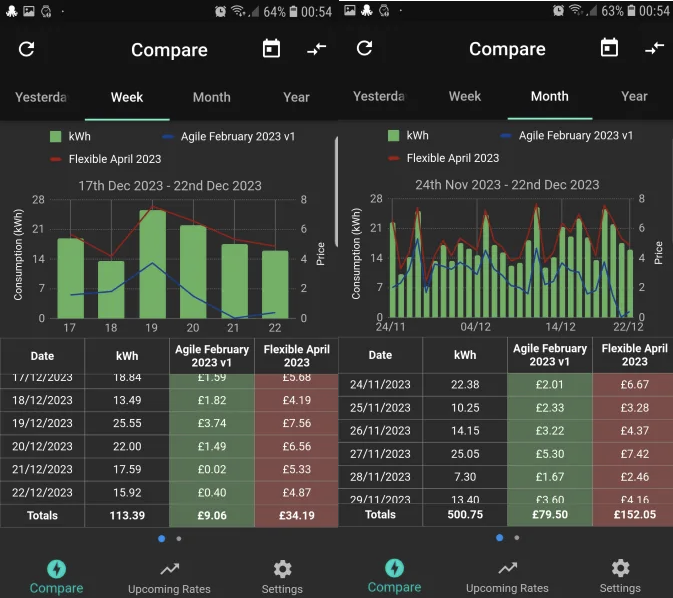The height and width of the screenshot is (598, 673).
Task: Tap swap tariffs arrows icon on left screen
Action: [317, 49]
